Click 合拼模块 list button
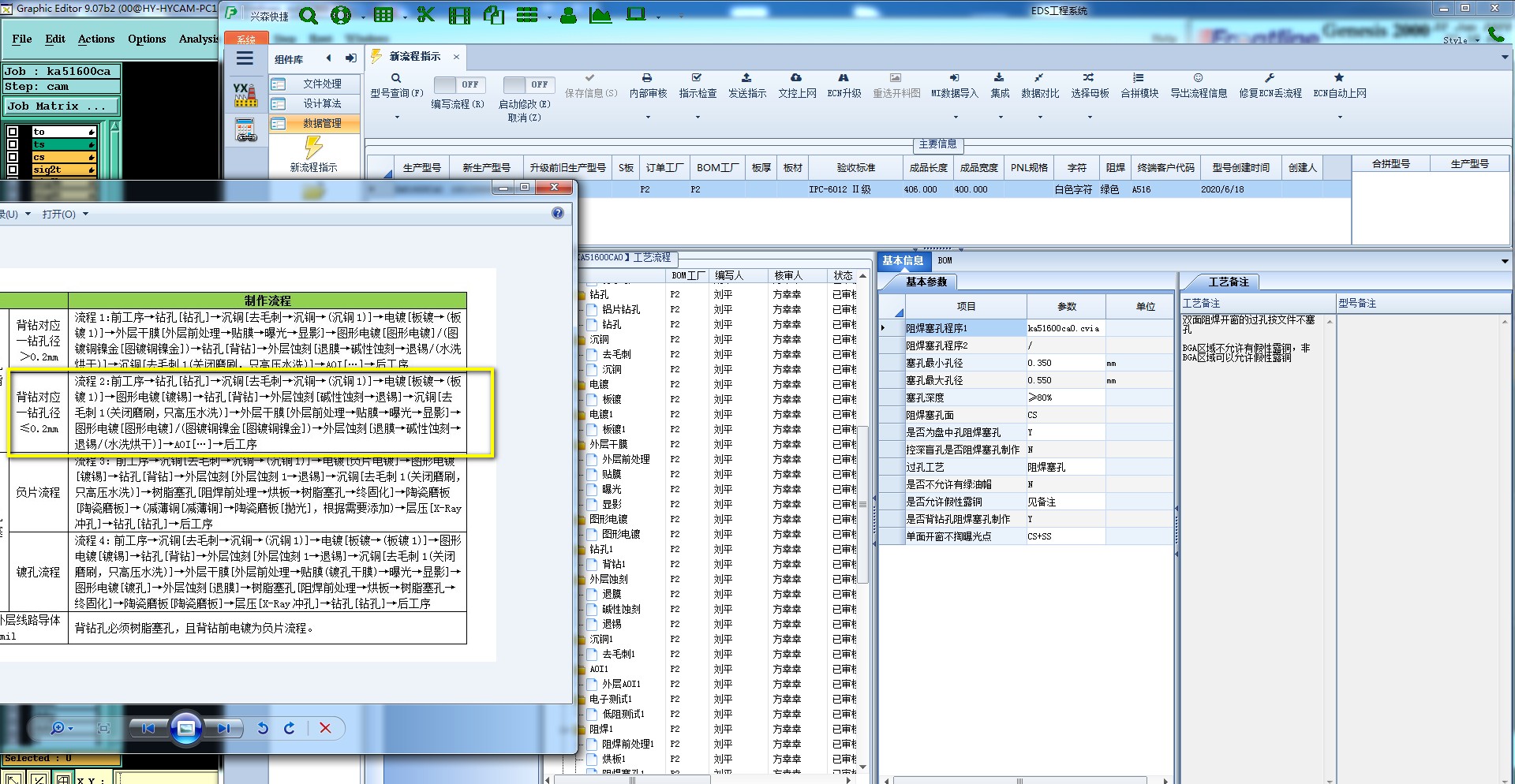Image resolution: width=1515 pixels, height=784 pixels. click(x=1139, y=85)
